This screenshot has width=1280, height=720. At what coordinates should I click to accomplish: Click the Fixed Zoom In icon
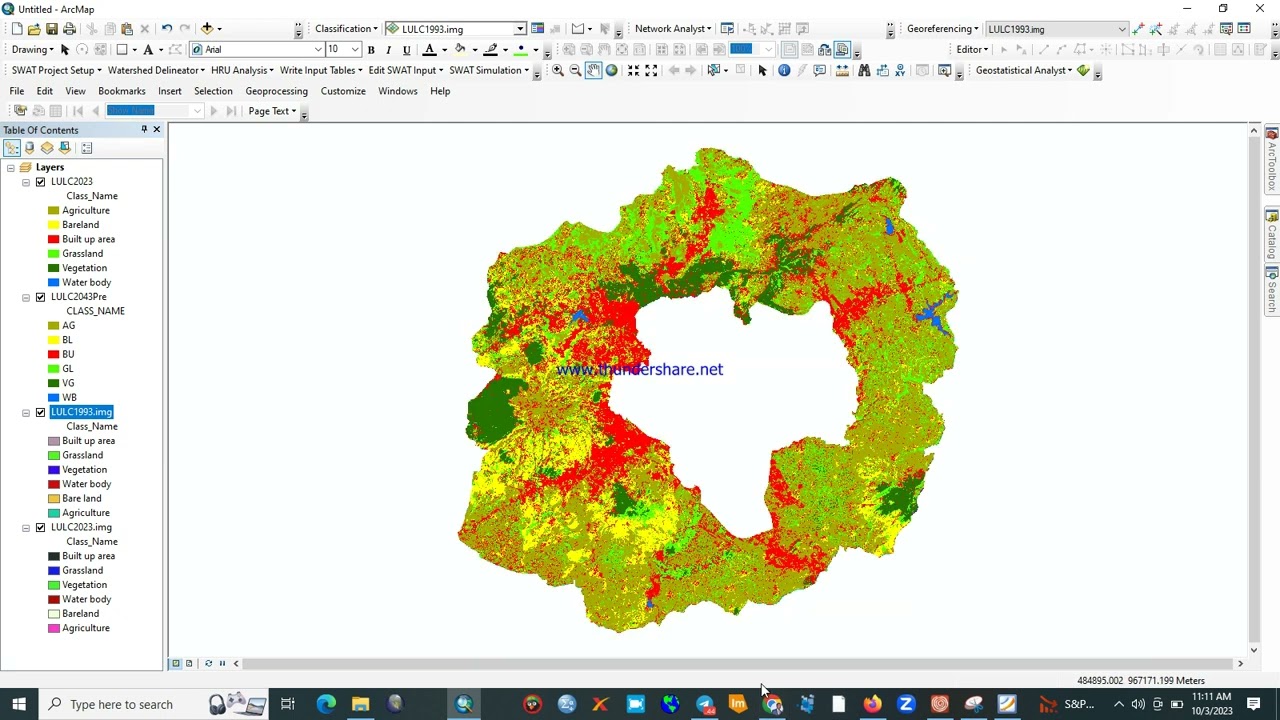click(x=634, y=70)
